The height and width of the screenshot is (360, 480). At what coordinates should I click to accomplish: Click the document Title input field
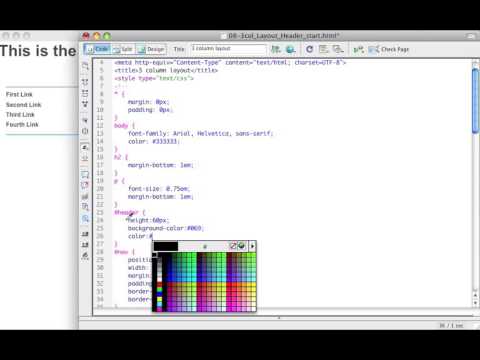tap(229, 49)
